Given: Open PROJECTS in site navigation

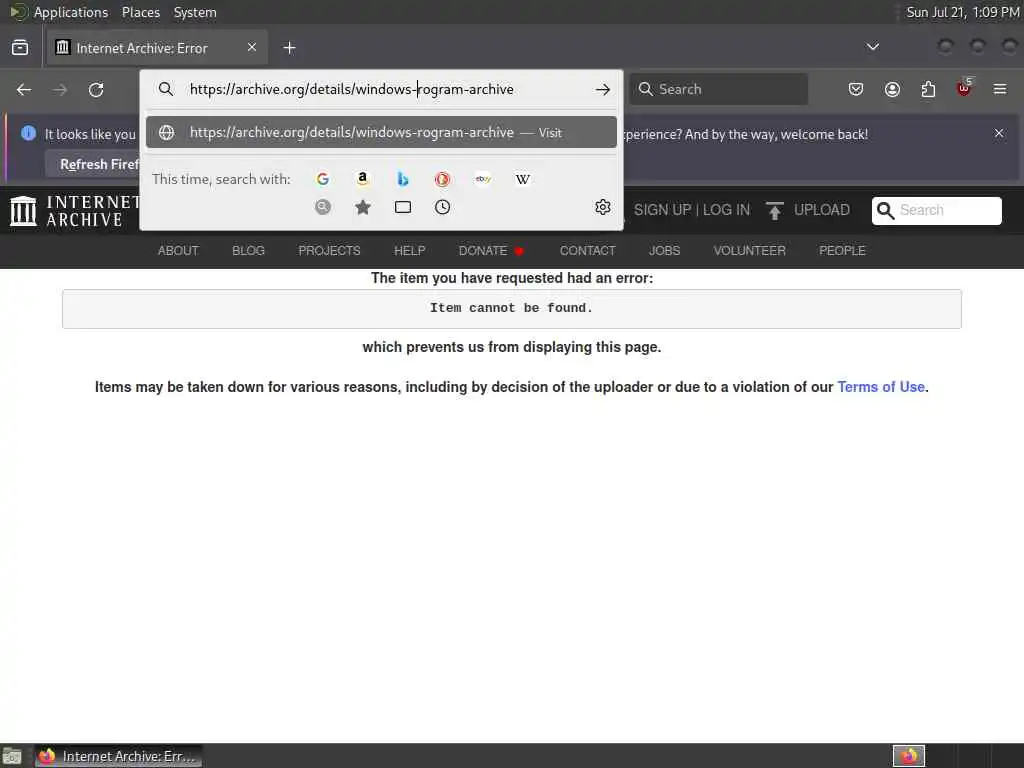Looking at the screenshot, I should click(329, 251).
